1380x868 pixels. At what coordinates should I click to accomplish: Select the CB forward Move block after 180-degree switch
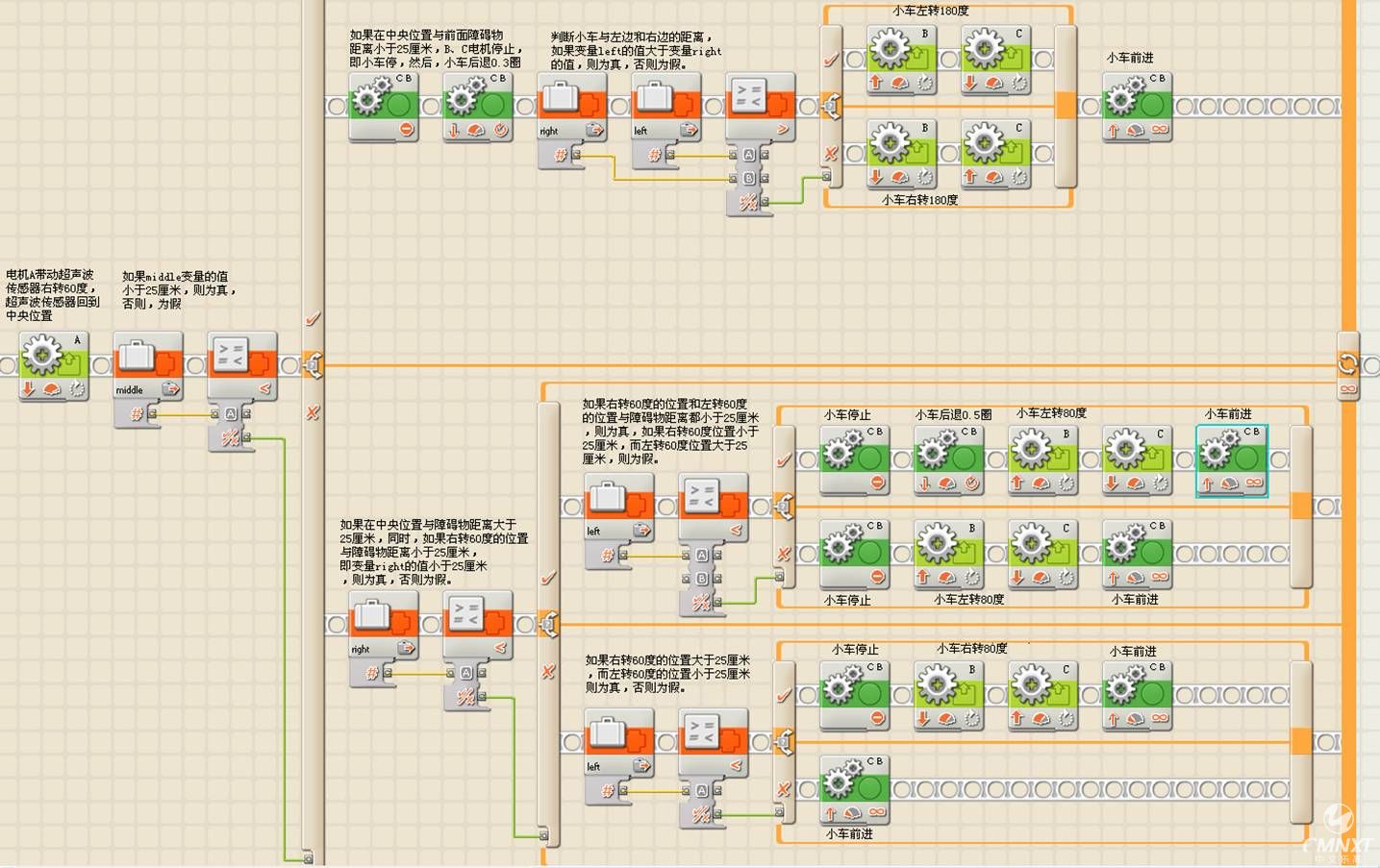[1138, 107]
